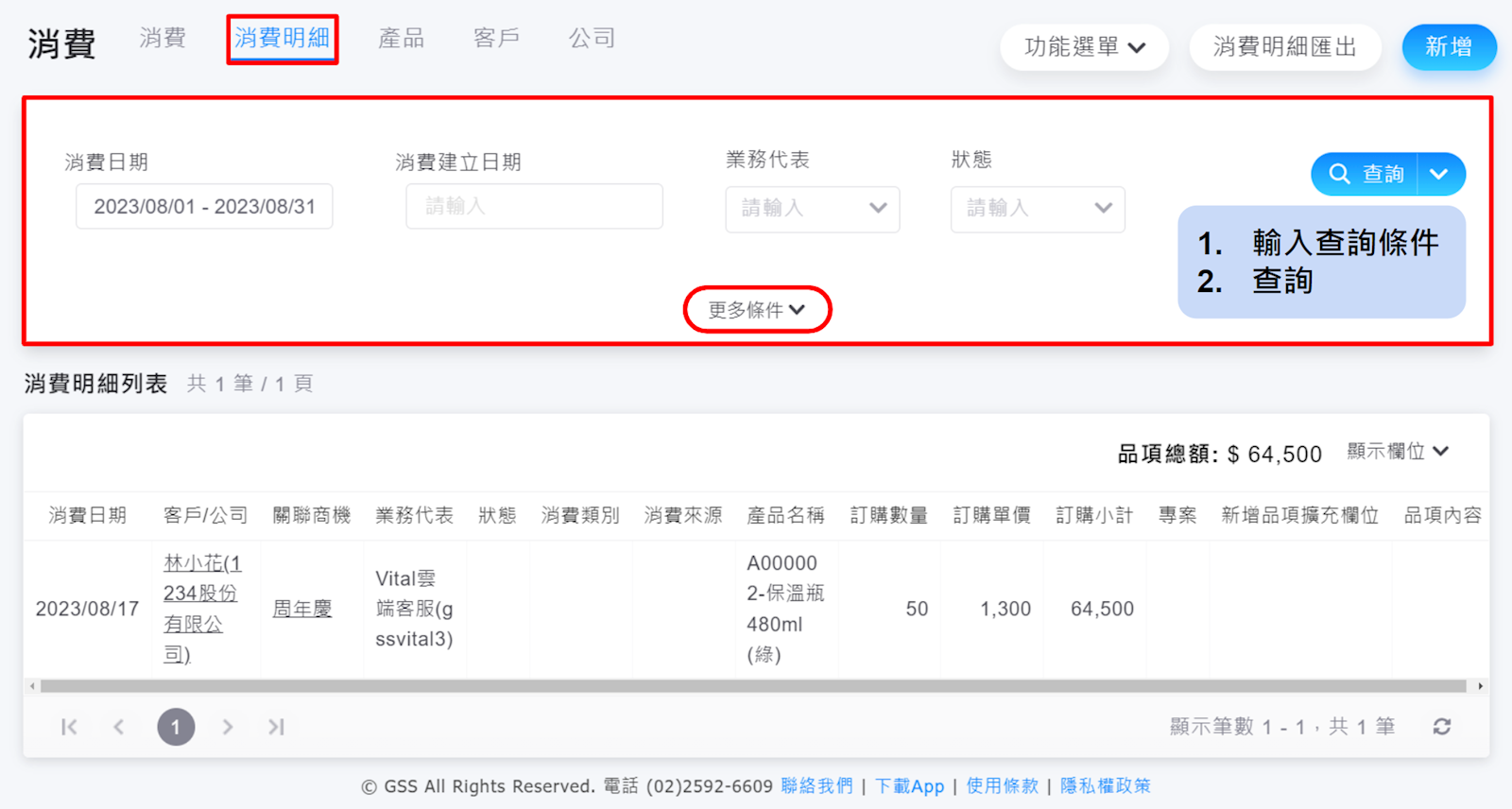Jump to the last page of results
The width and height of the screenshot is (1512, 809).
point(276,727)
